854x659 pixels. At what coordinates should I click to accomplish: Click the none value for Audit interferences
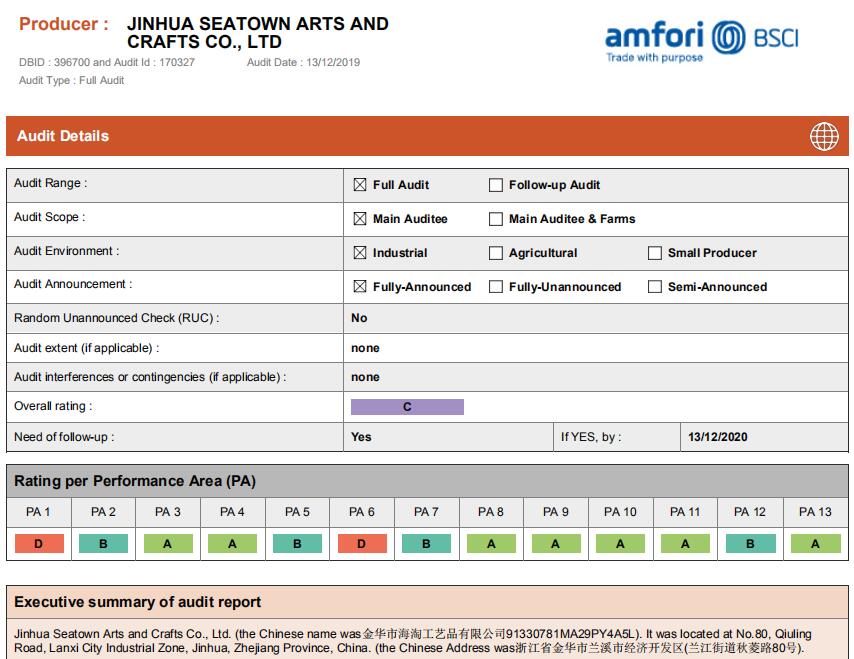pos(365,377)
